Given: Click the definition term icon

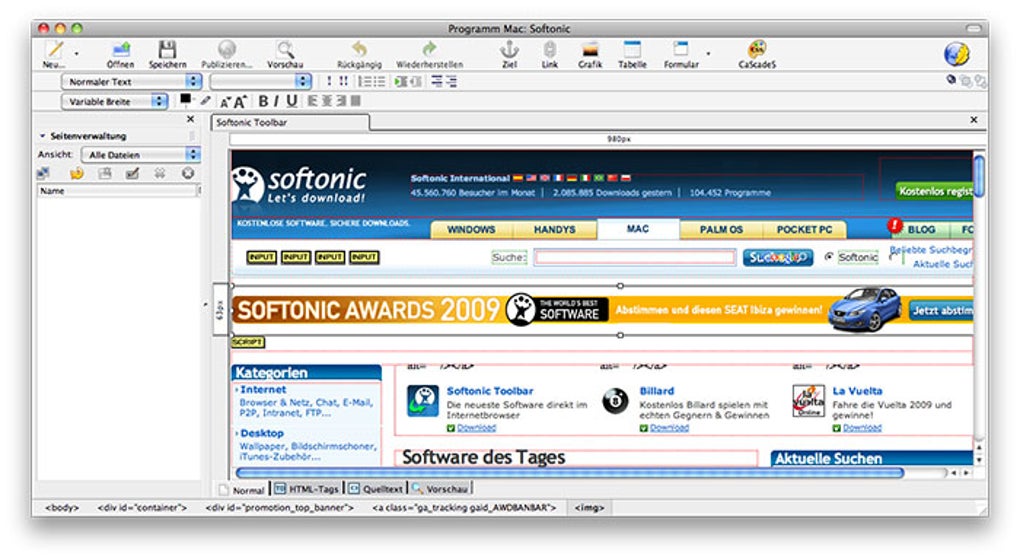Looking at the screenshot, I should coord(436,81).
